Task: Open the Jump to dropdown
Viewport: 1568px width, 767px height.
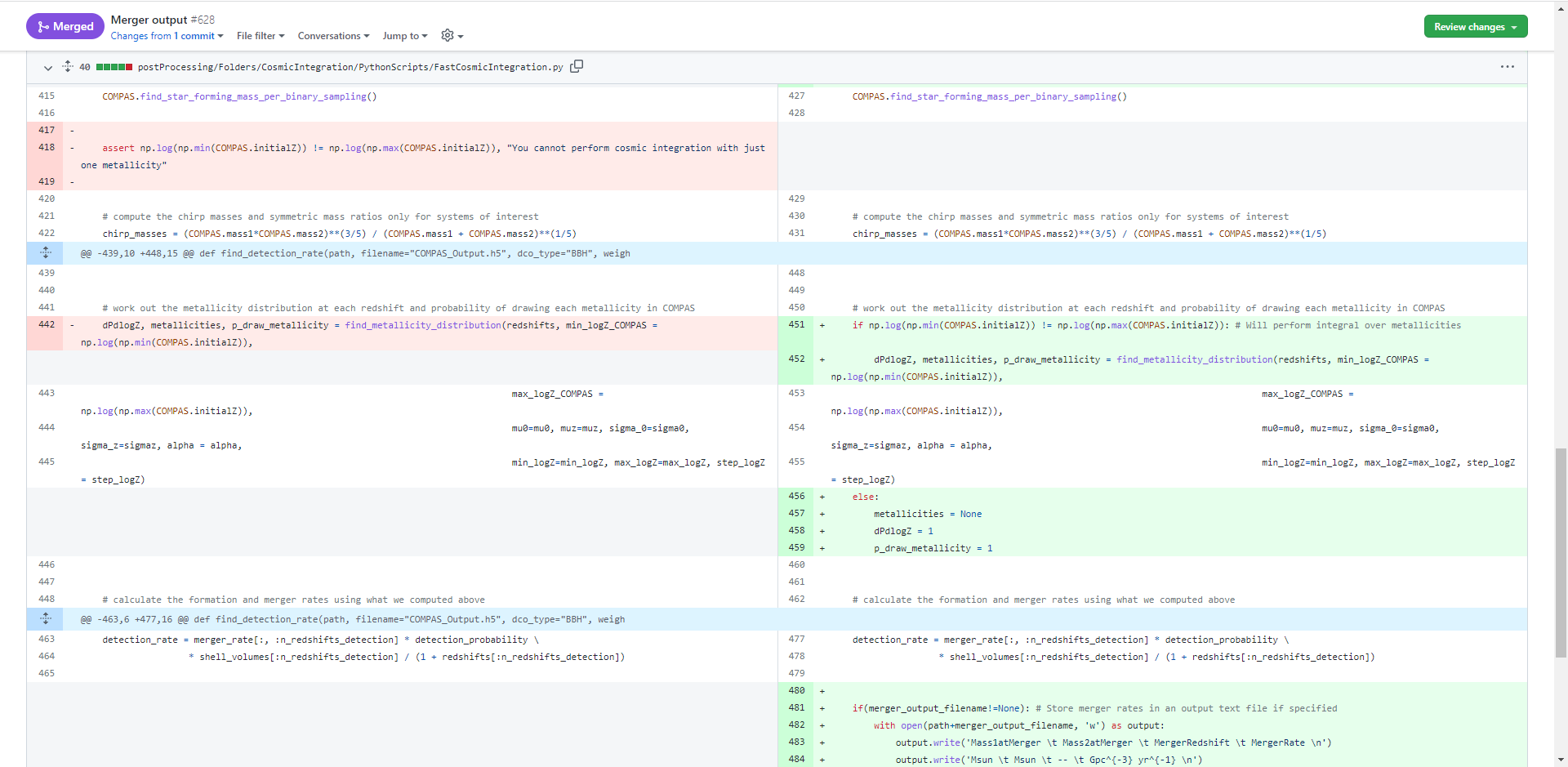Action: (x=404, y=36)
